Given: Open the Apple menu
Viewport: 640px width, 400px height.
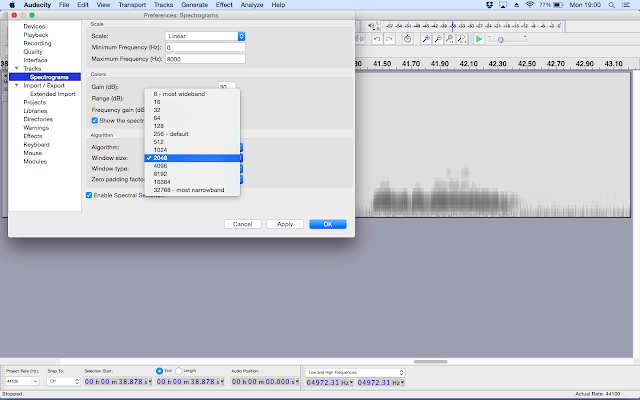Looking at the screenshot, I should coord(12,5).
